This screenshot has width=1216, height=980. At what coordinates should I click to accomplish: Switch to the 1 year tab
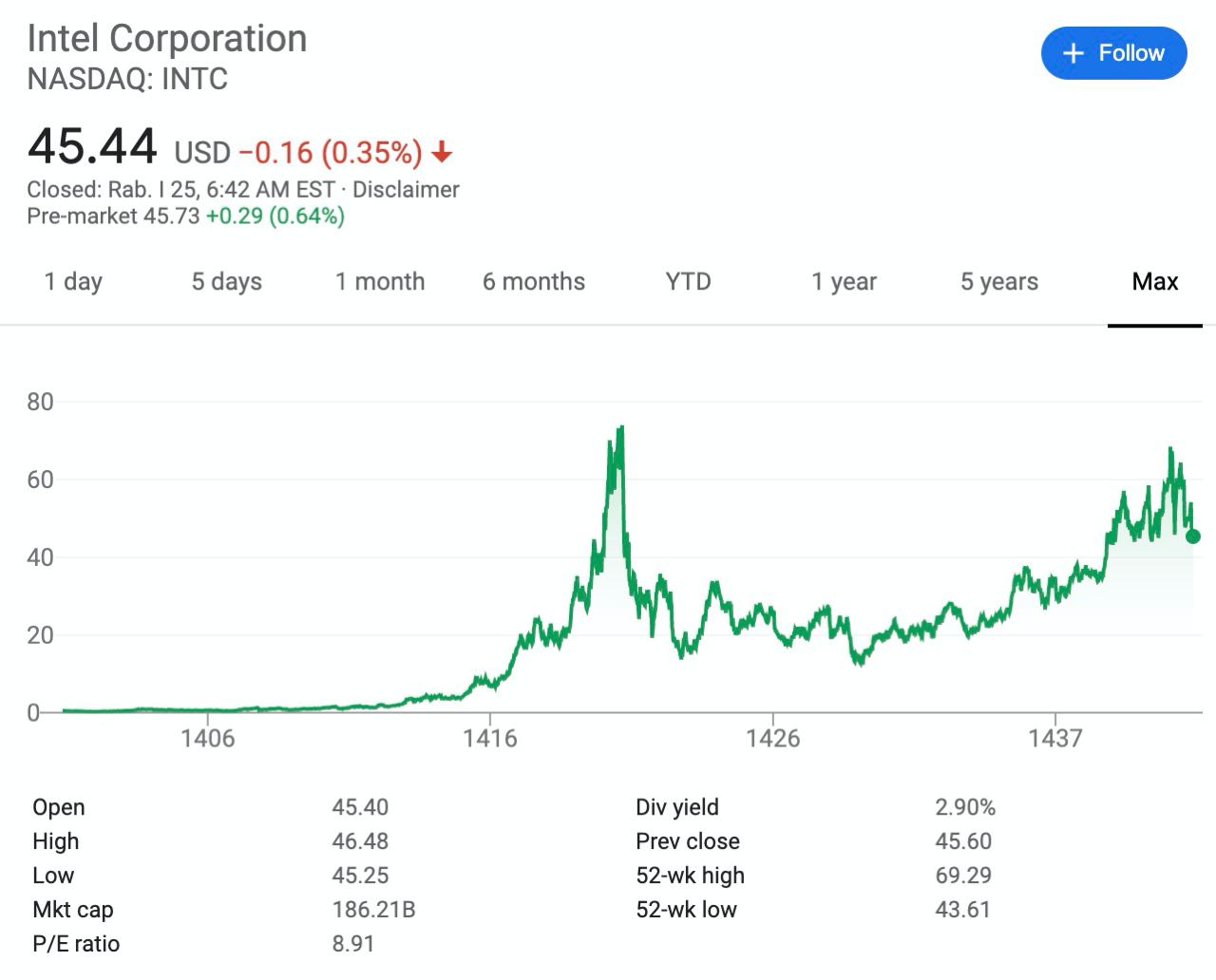pos(844,281)
